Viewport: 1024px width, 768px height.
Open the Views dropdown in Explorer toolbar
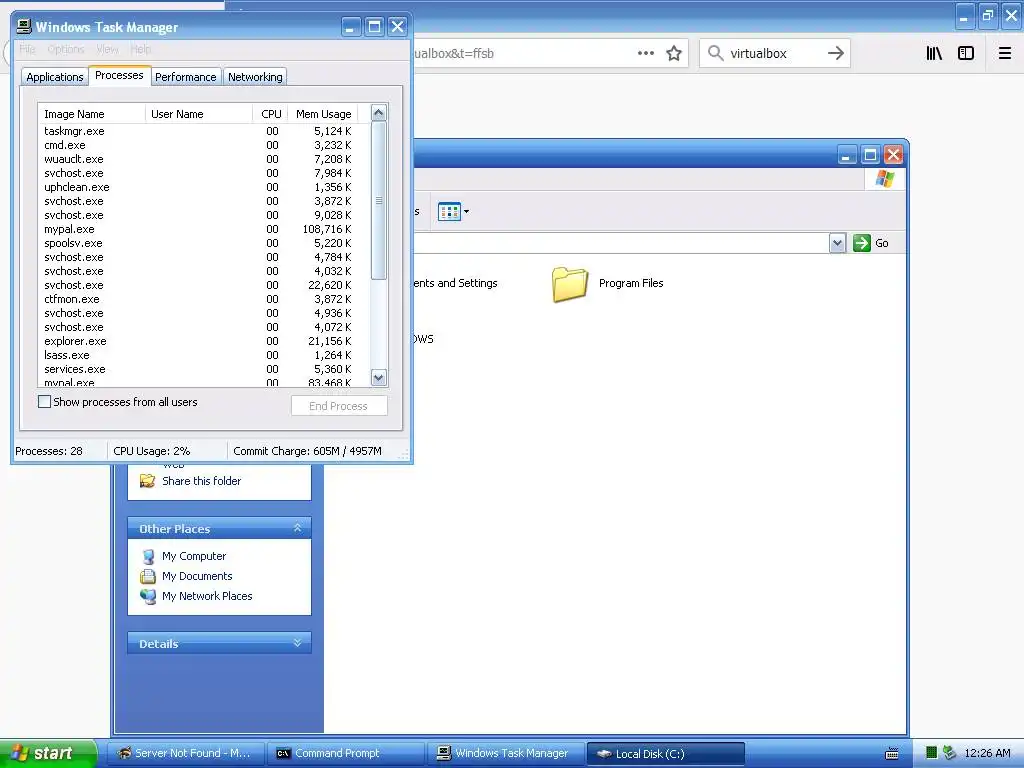coord(453,212)
